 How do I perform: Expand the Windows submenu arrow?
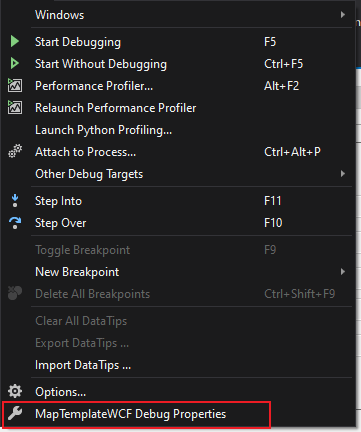click(x=342, y=15)
